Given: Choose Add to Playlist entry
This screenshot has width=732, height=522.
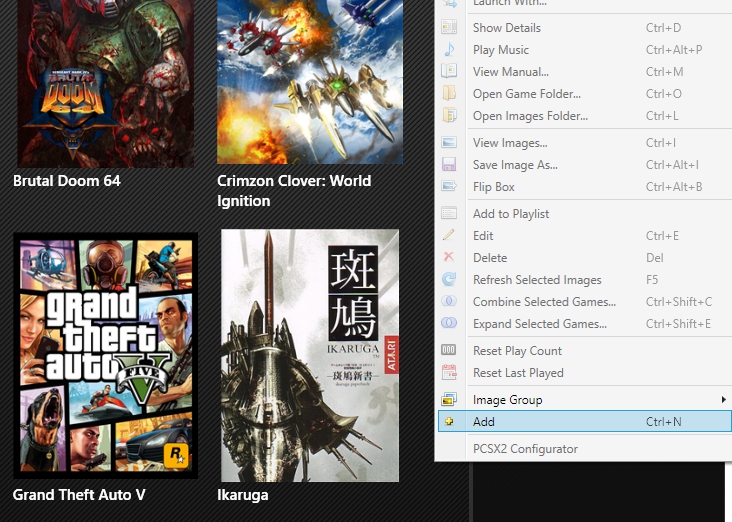Looking at the screenshot, I should coord(584,213).
